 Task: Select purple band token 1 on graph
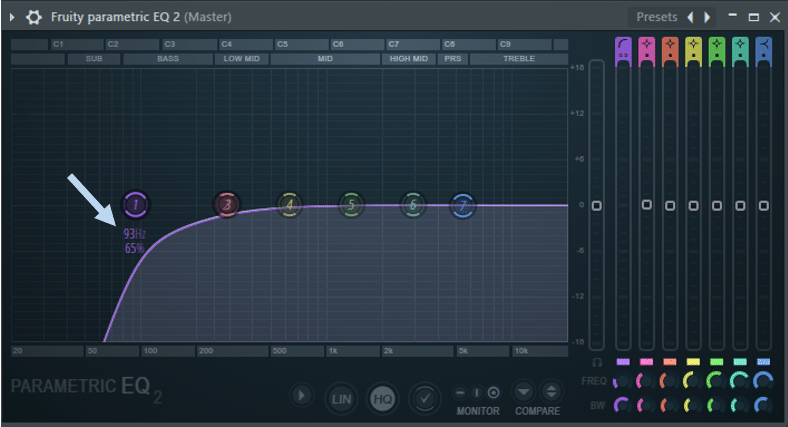[x=135, y=204]
